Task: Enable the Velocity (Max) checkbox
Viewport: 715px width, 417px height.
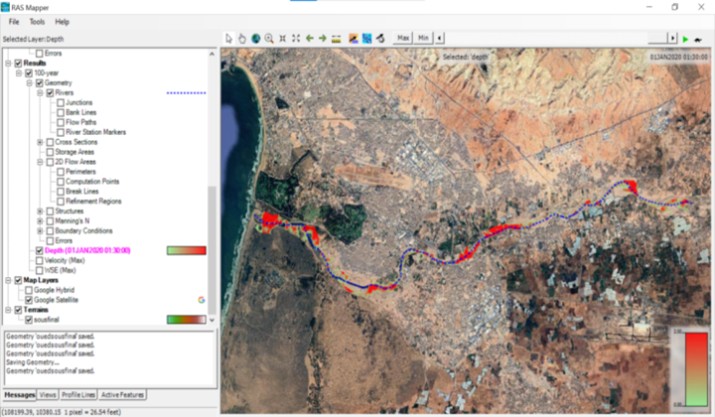Action: coord(39,261)
